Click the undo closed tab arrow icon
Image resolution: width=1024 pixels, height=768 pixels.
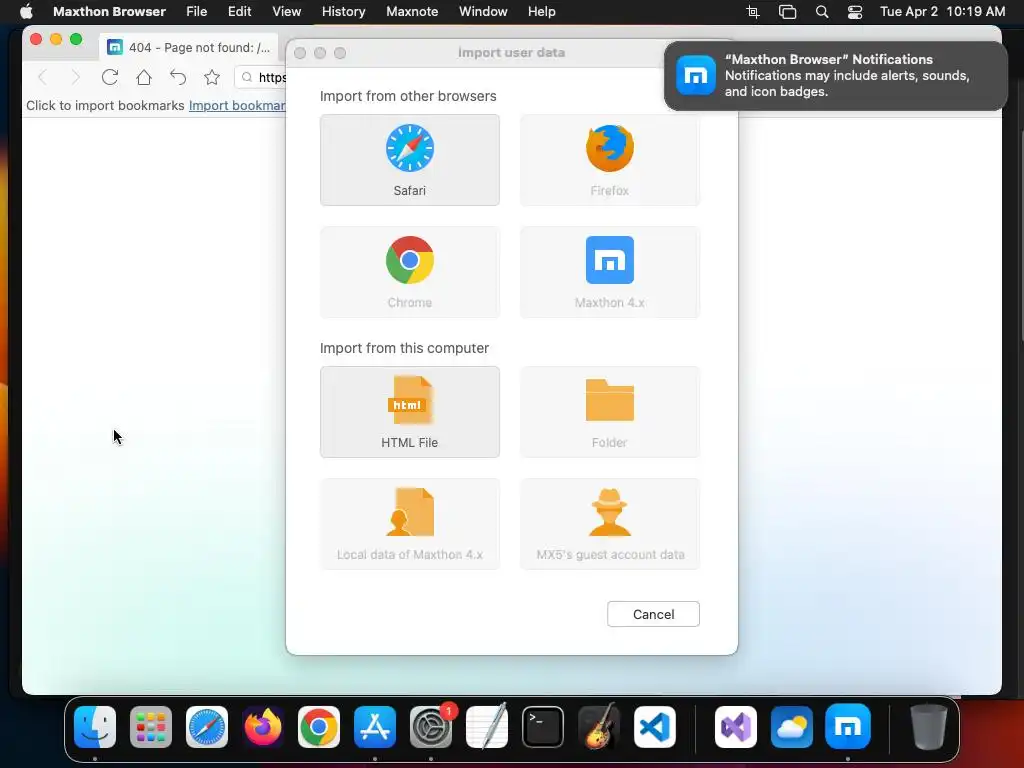tap(178, 78)
